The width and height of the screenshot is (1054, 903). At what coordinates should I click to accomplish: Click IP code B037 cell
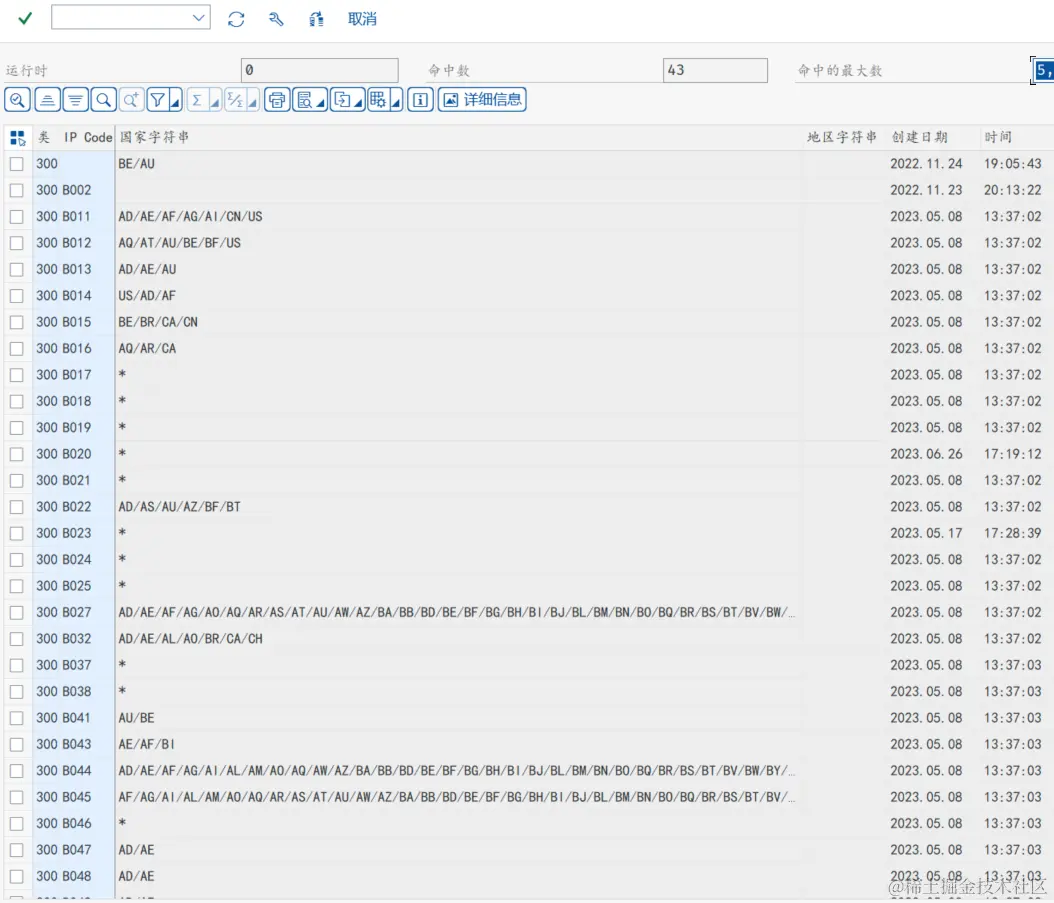tap(77, 665)
